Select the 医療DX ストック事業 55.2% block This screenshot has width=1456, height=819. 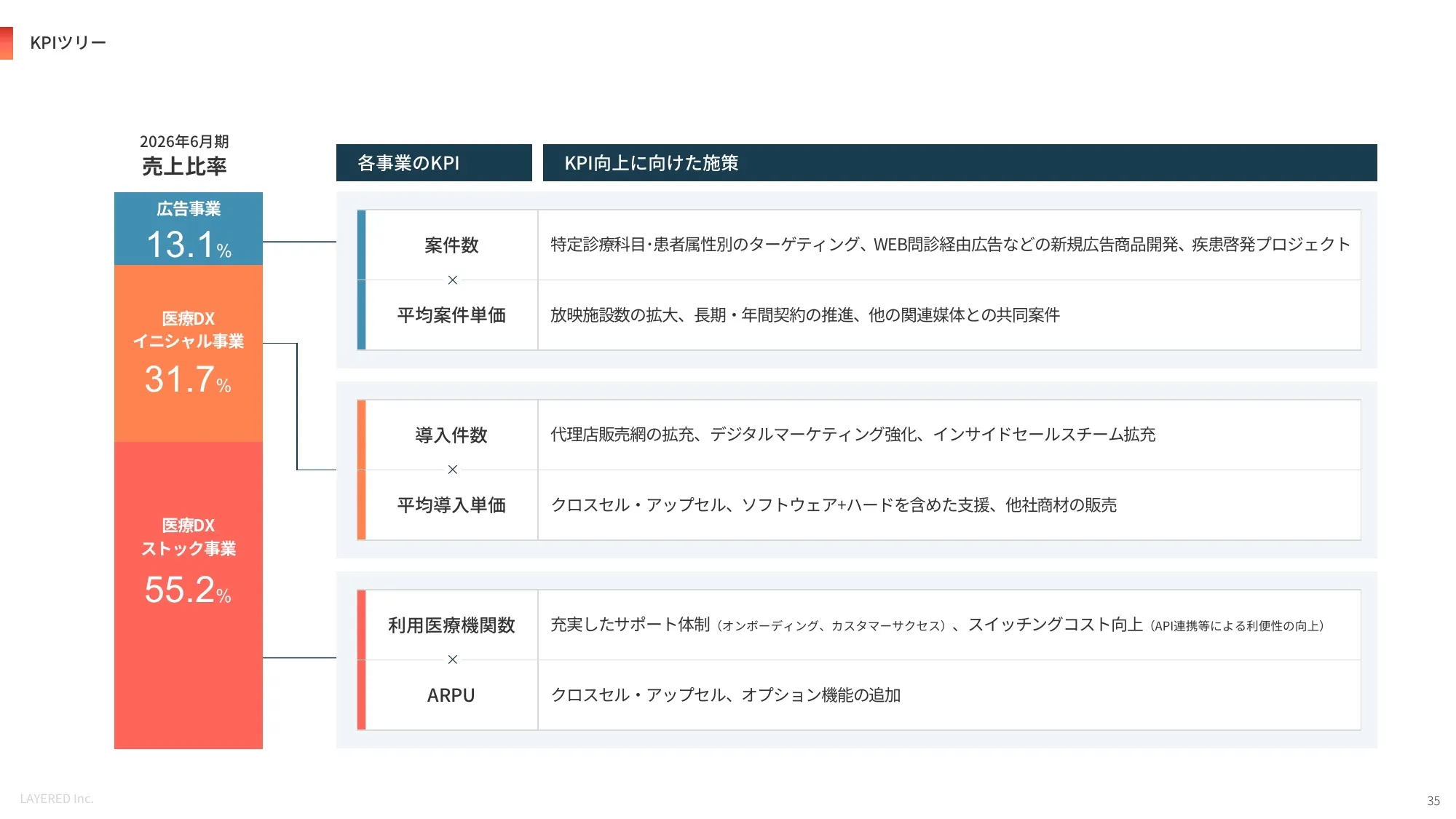(189, 595)
